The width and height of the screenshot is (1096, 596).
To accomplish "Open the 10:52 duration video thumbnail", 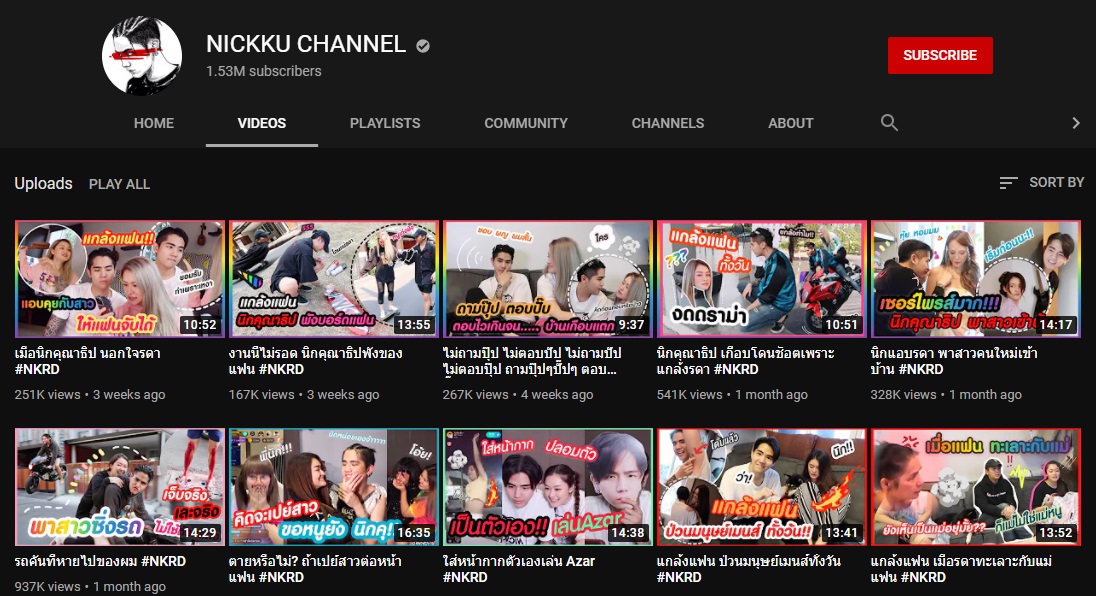I will (x=120, y=279).
